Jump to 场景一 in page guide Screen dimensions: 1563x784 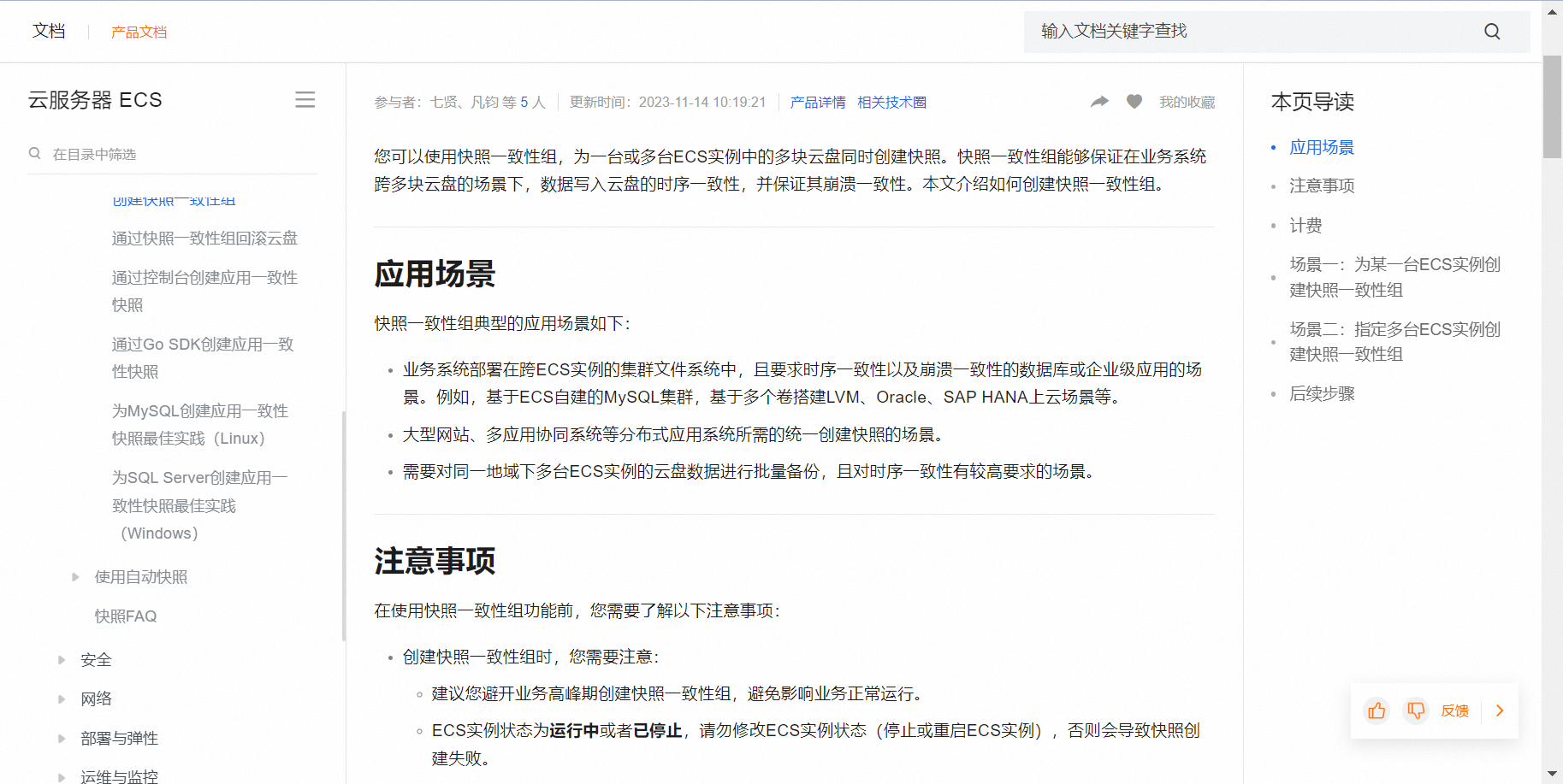click(x=1395, y=277)
